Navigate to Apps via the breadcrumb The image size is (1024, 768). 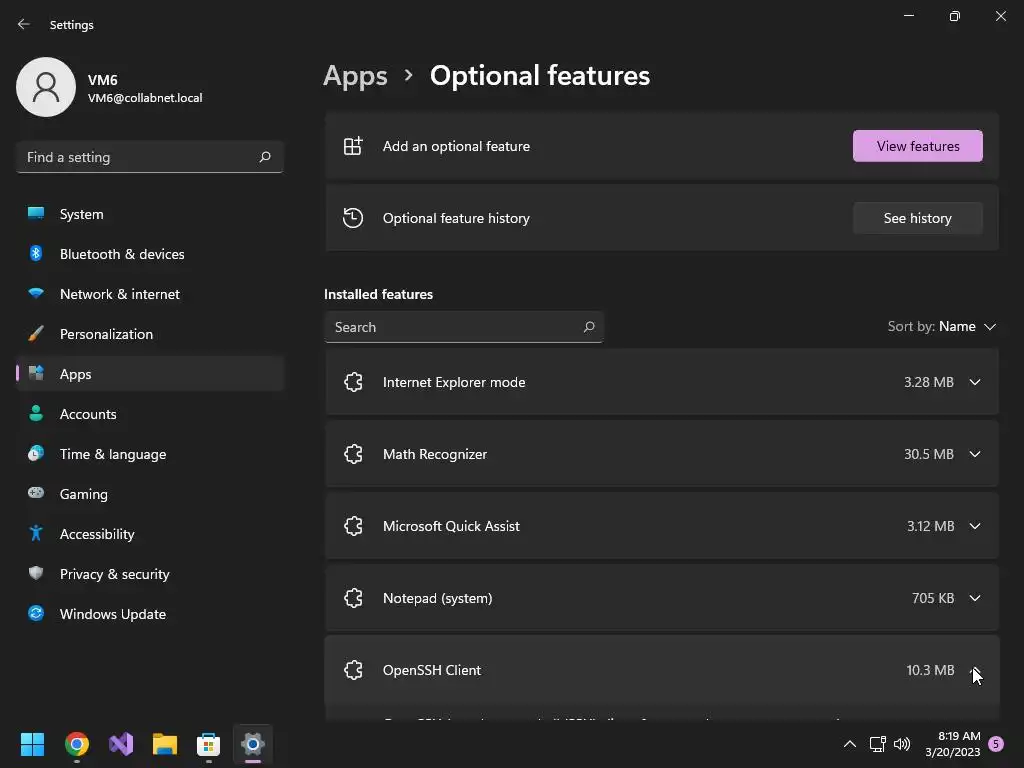coord(355,76)
